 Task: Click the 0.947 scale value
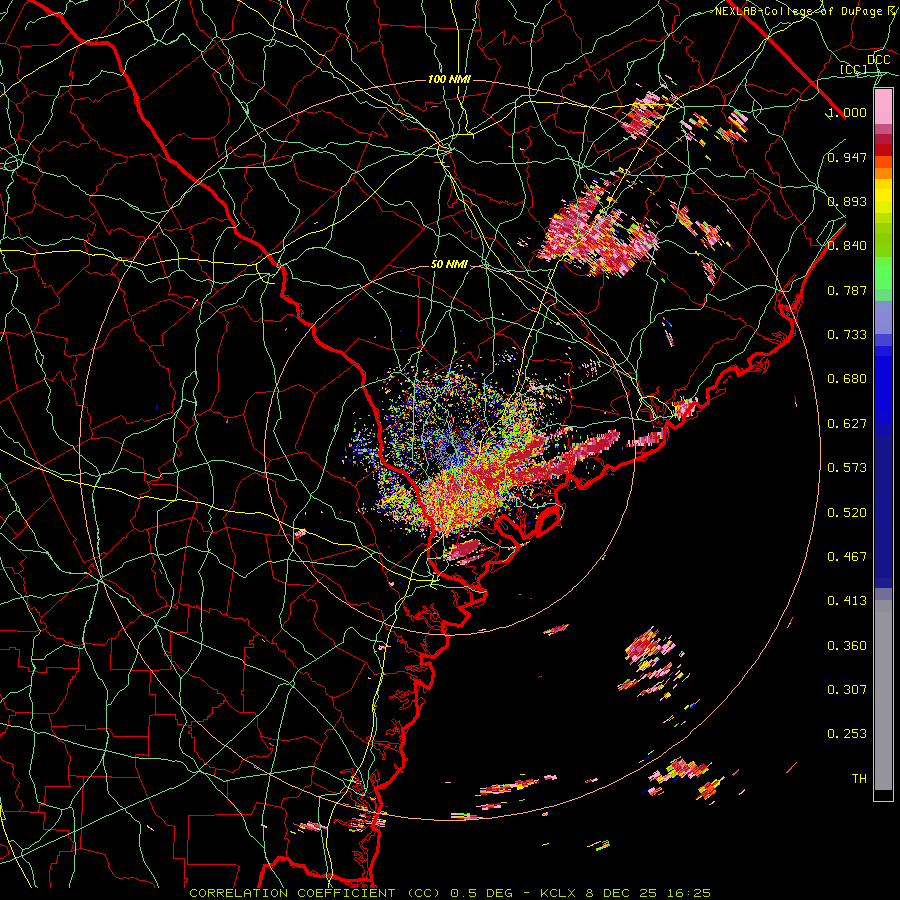pos(847,157)
